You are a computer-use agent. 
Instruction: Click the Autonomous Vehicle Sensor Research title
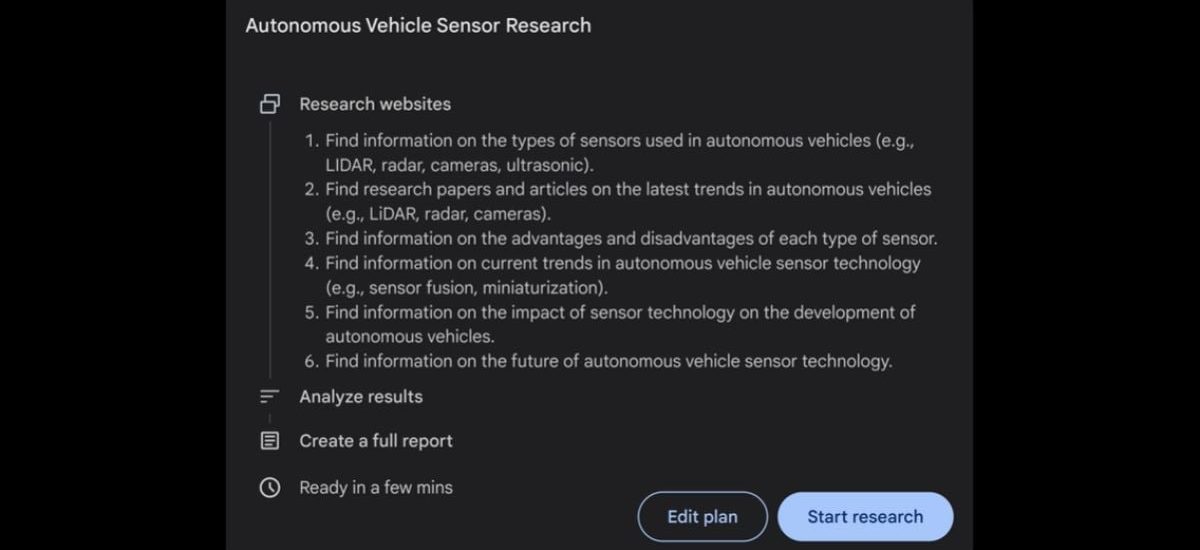[x=418, y=26]
